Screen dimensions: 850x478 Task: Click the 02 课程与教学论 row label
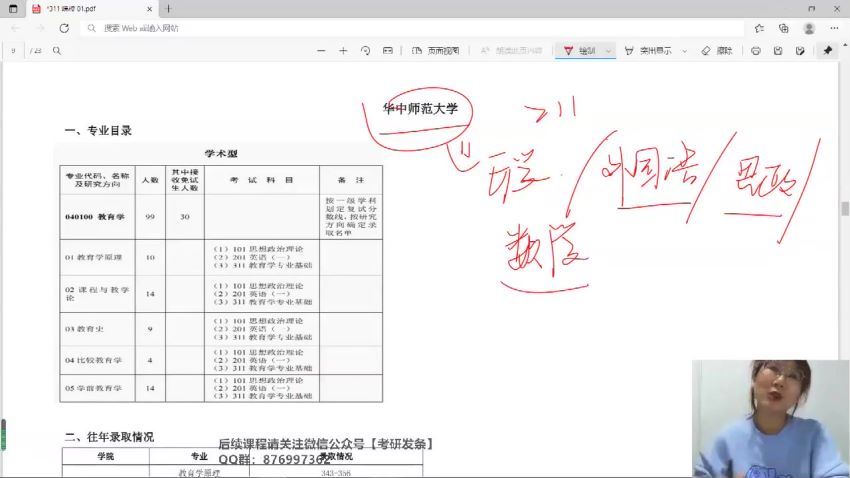[x=96, y=294]
